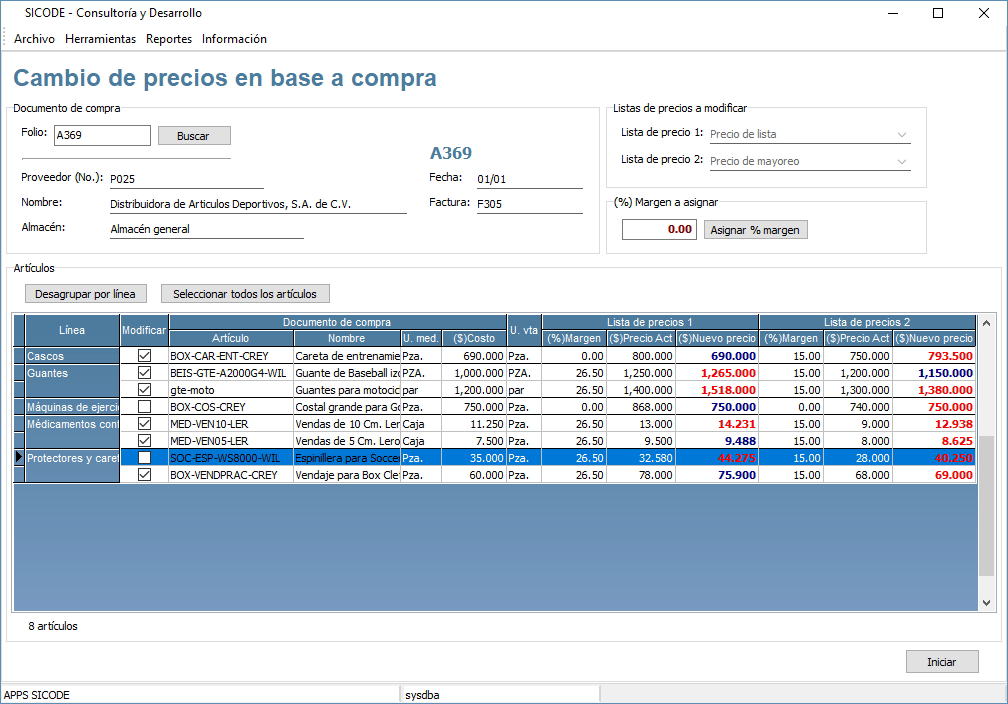Click Desagrupar por línea button

click(85, 294)
